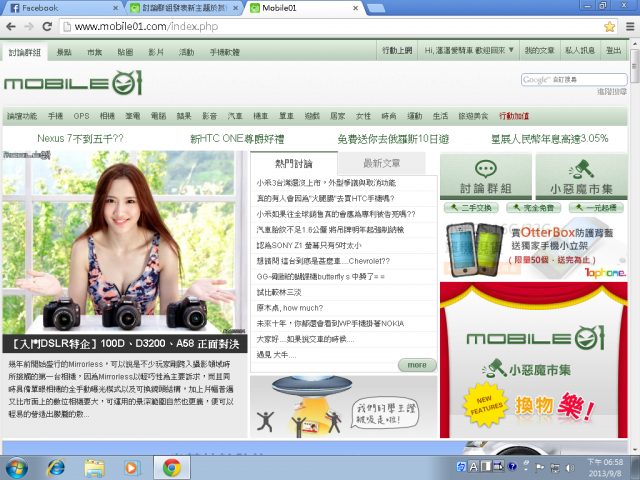The width and height of the screenshot is (640, 480).
Task: Click the page vertical scrollbar thumb
Action: 634,65
